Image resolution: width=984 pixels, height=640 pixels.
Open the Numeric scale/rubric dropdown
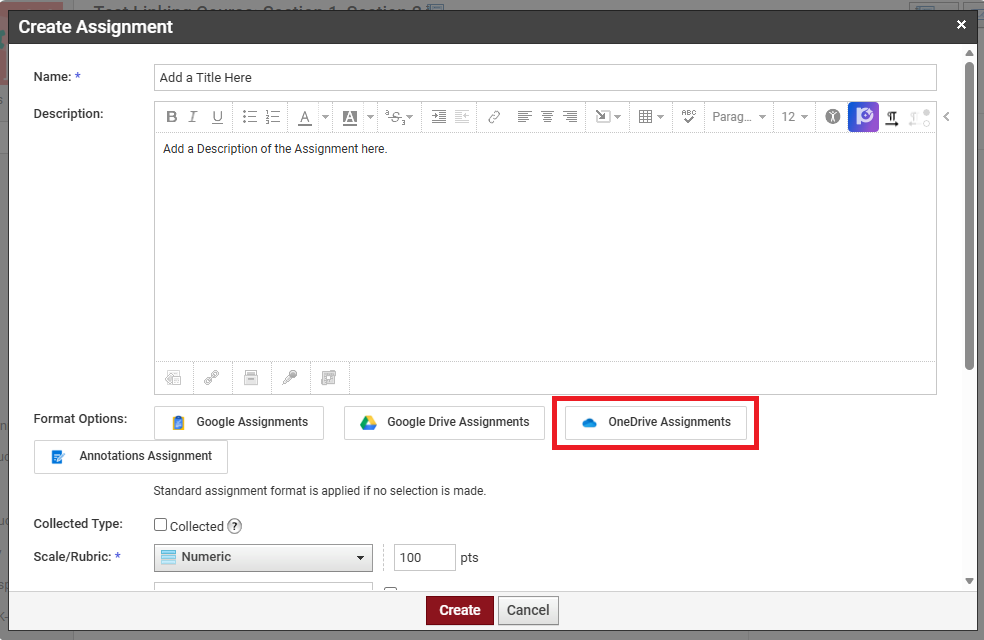pyautogui.click(x=263, y=557)
